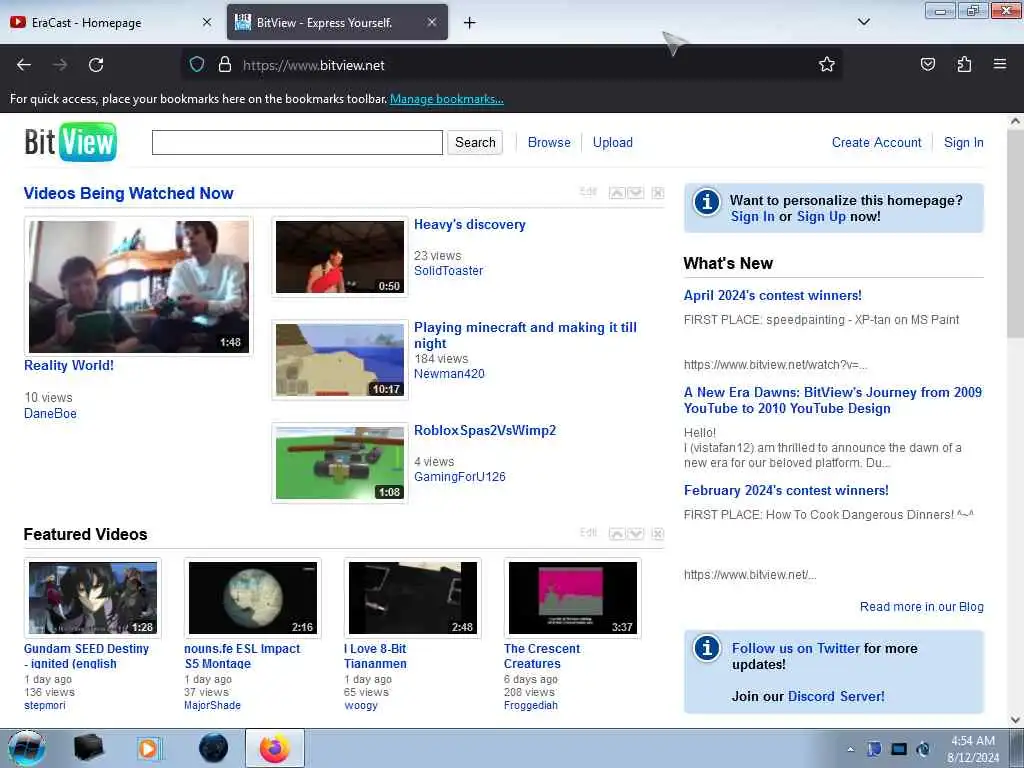Open The Crescent Creatures thumbnail
This screenshot has width=1024, height=768.
573,598
